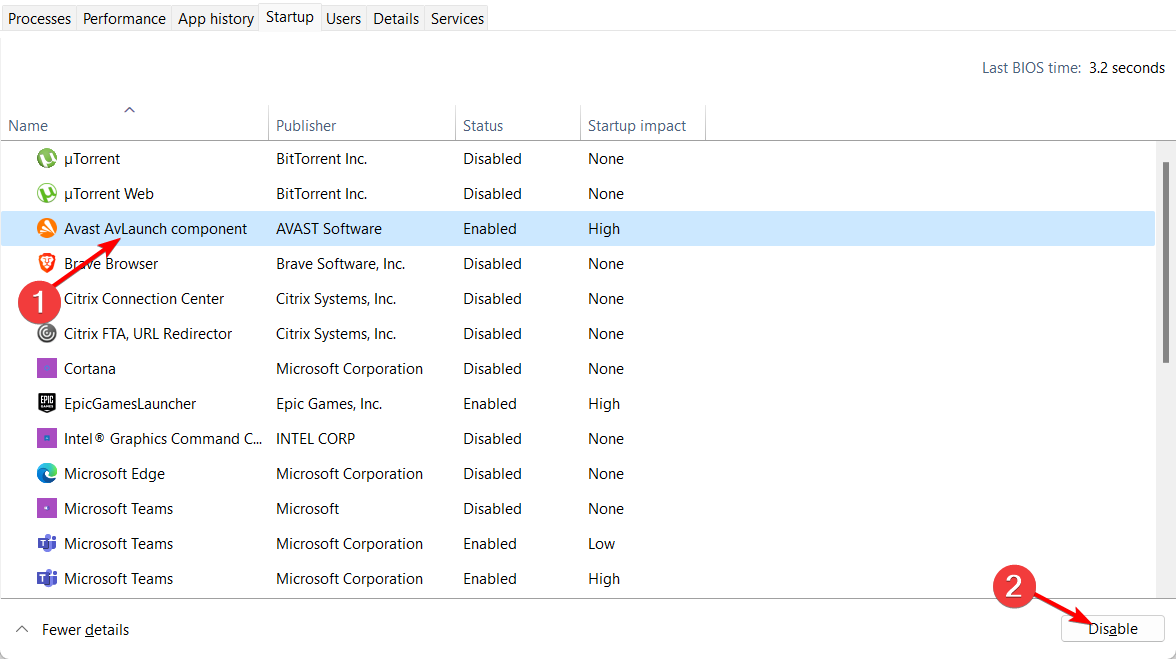Click the sort arrow above Name column
This screenshot has width=1176, height=659.
[129, 110]
